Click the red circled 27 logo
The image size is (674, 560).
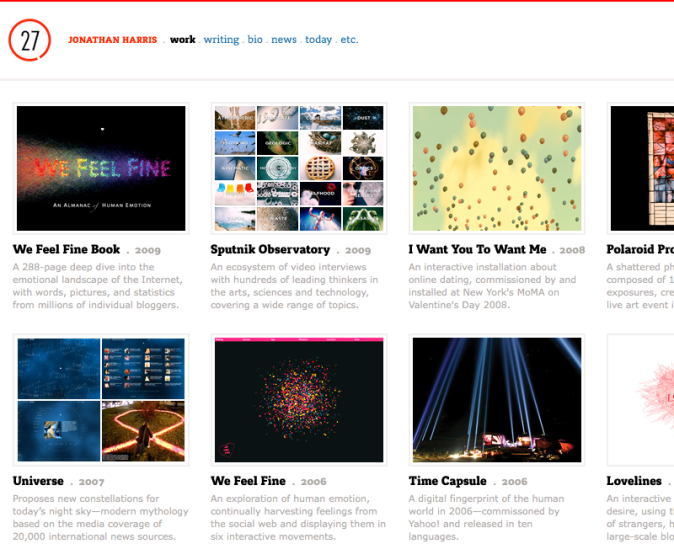click(29, 41)
